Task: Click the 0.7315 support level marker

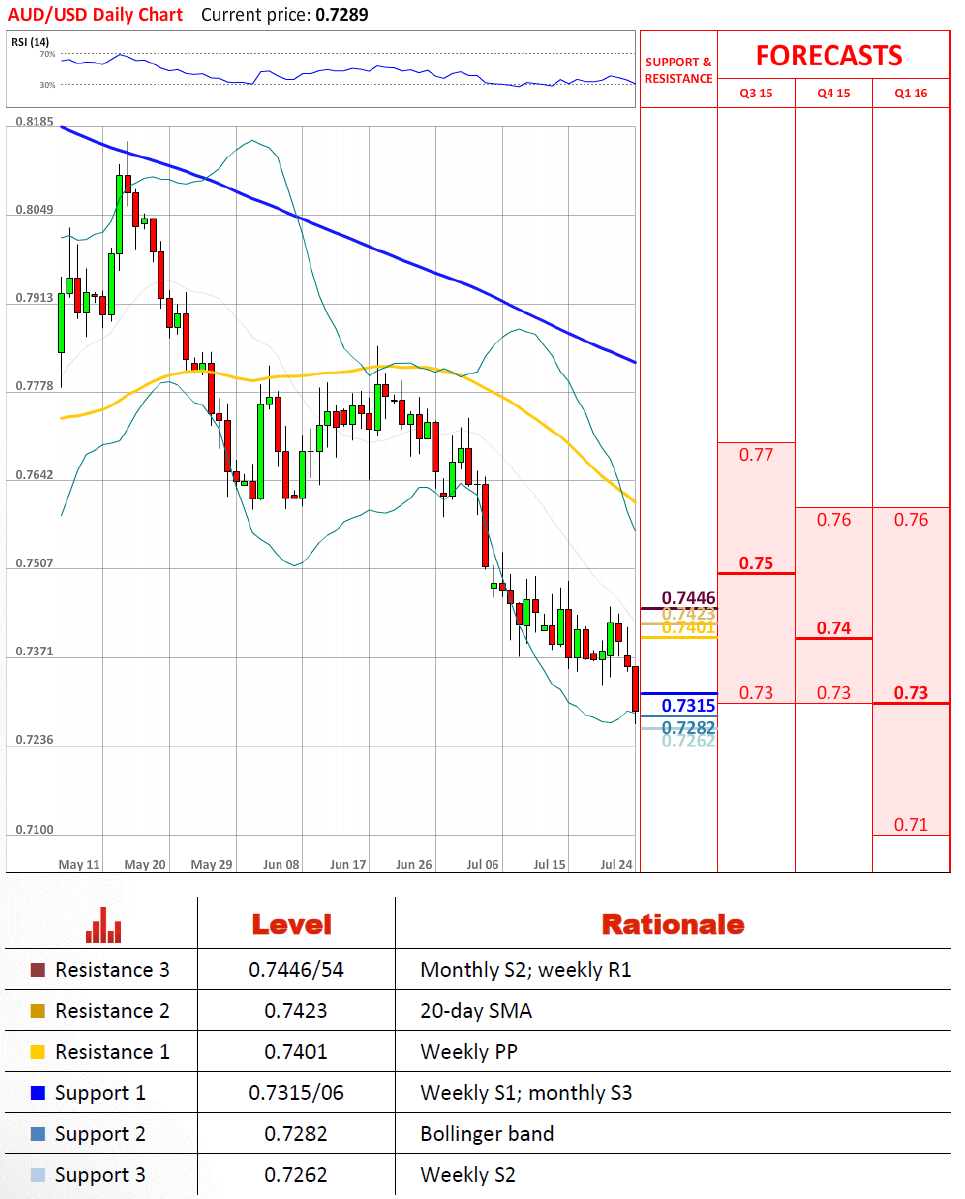Action: [688, 706]
